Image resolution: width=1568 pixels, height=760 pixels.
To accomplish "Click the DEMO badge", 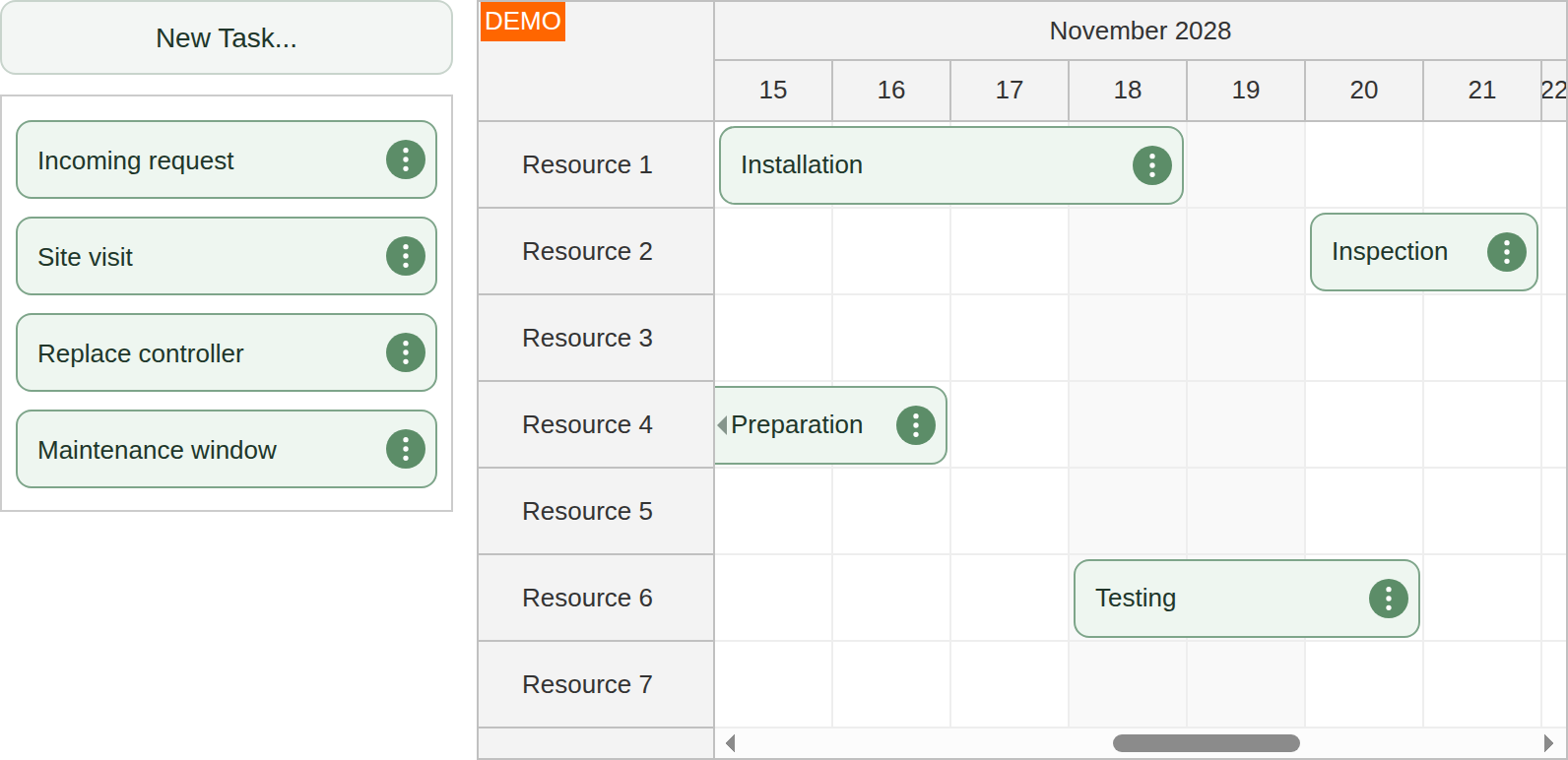I will coord(523,22).
